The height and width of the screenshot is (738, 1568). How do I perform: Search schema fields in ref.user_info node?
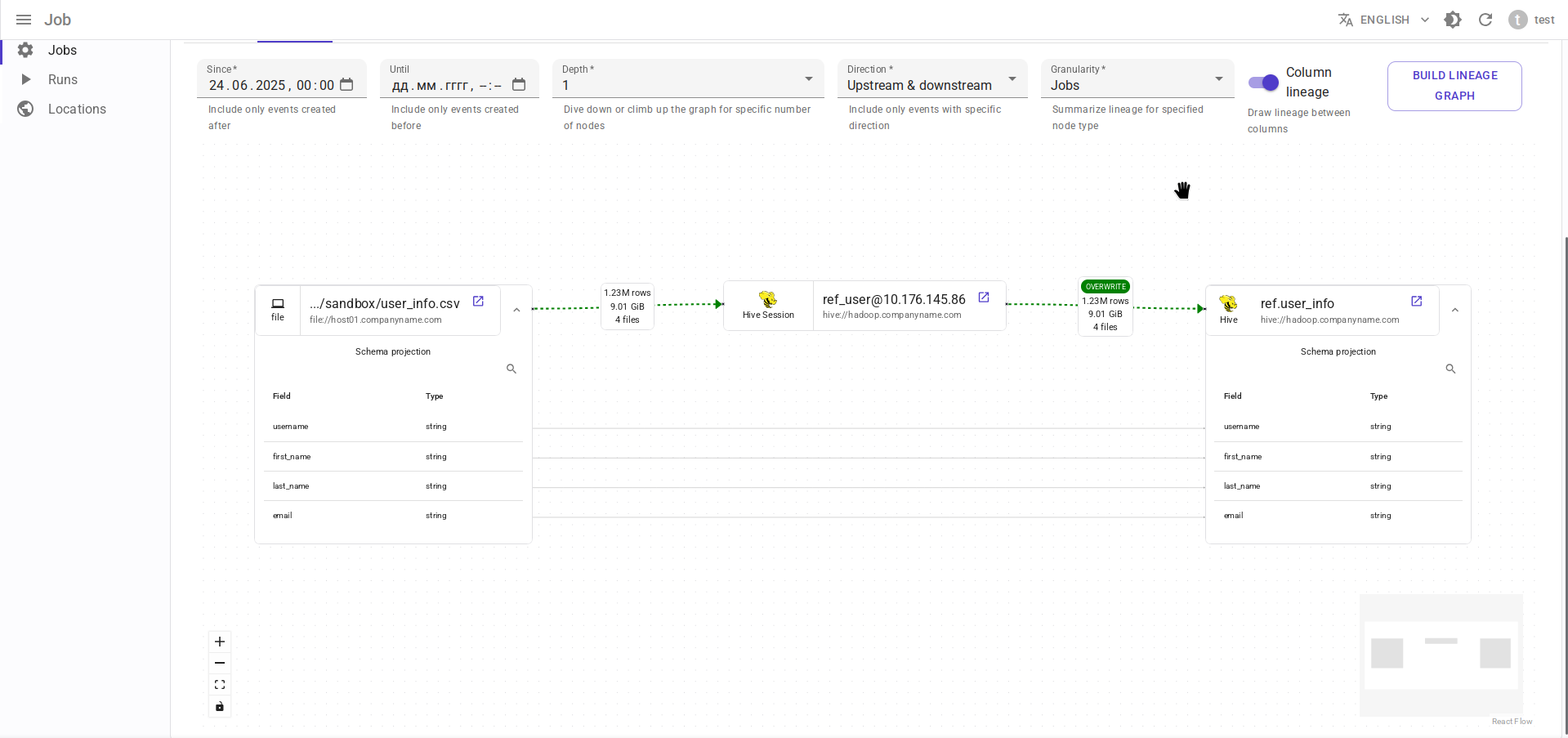[1450, 369]
